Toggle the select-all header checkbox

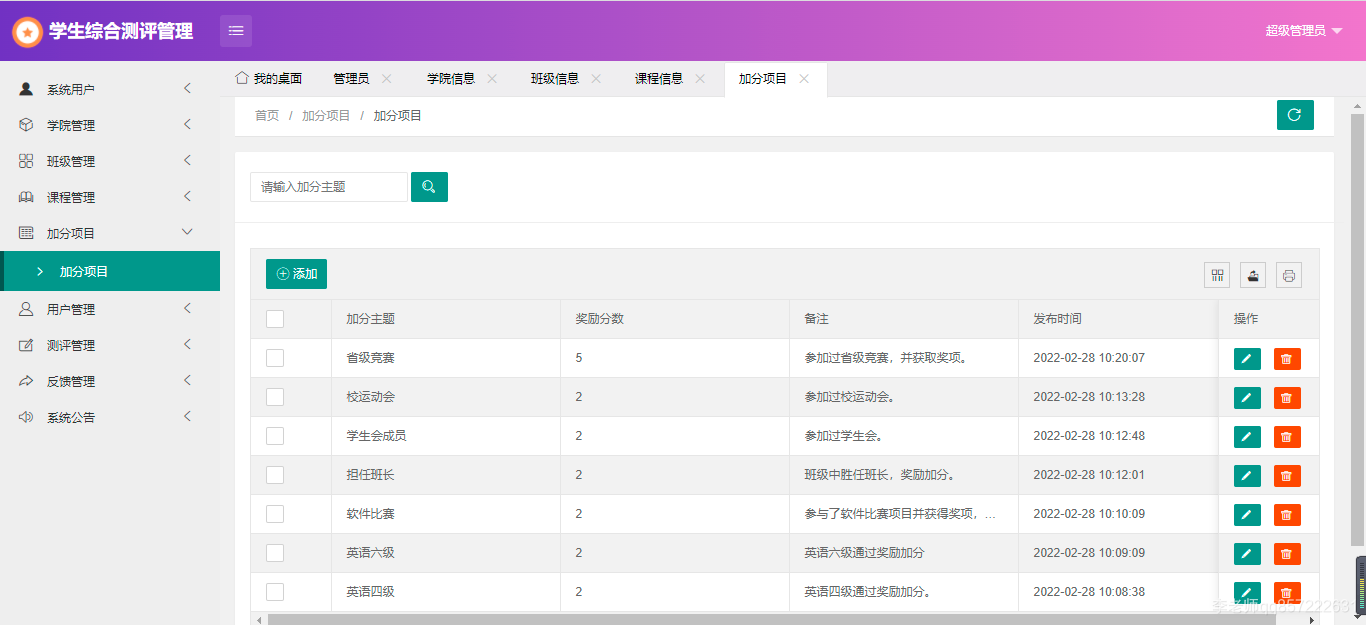pos(275,319)
